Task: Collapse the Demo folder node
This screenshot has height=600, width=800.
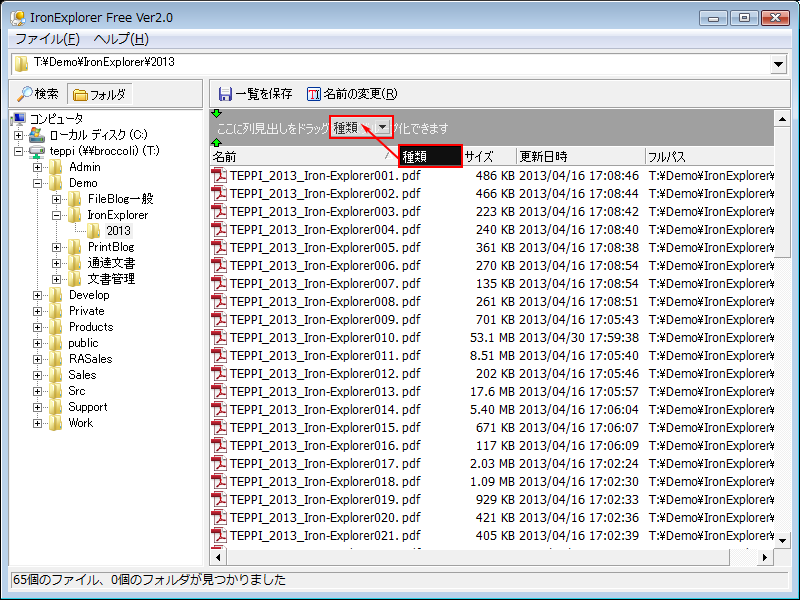Action: pos(38,183)
